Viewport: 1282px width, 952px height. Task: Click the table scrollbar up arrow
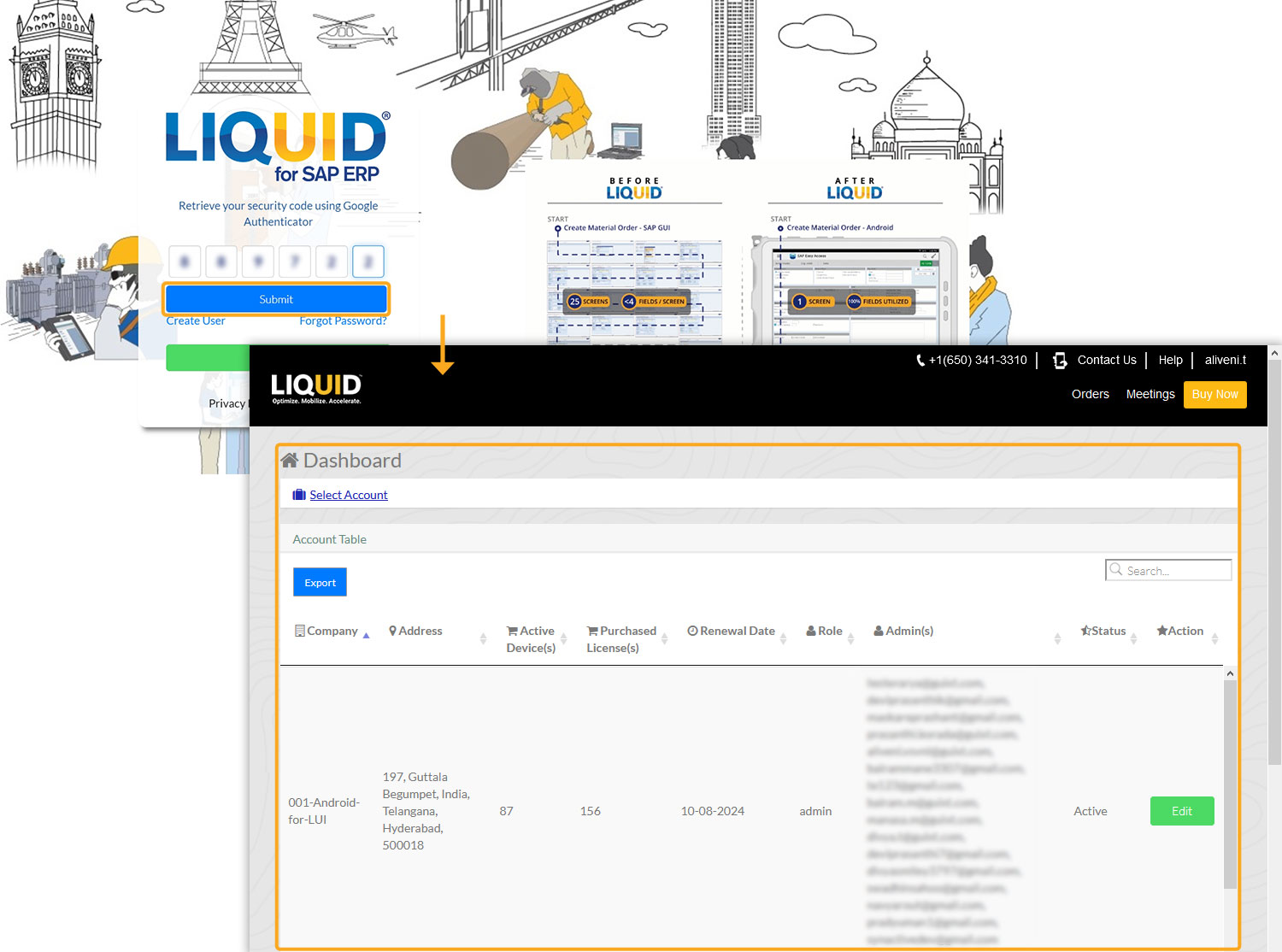pos(1230,673)
